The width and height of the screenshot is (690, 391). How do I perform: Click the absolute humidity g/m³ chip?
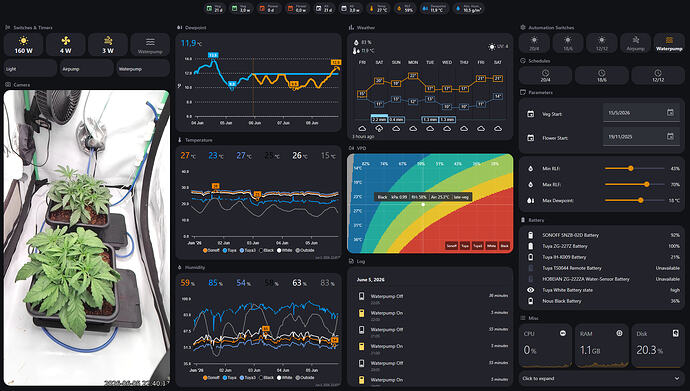coord(468,8)
